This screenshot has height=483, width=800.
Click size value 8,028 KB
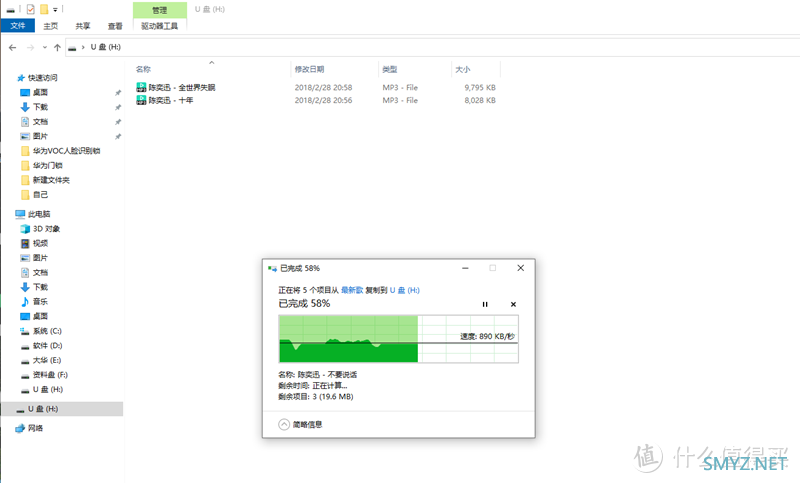(x=480, y=100)
